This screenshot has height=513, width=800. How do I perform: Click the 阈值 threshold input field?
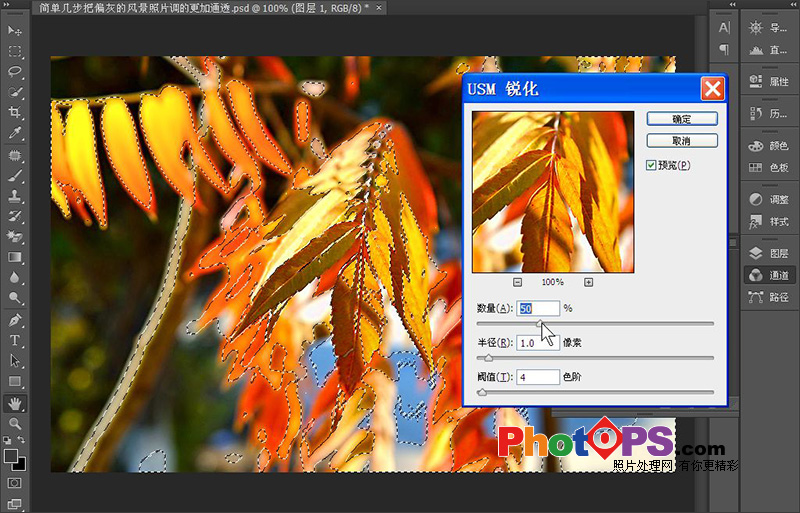tap(538, 377)
